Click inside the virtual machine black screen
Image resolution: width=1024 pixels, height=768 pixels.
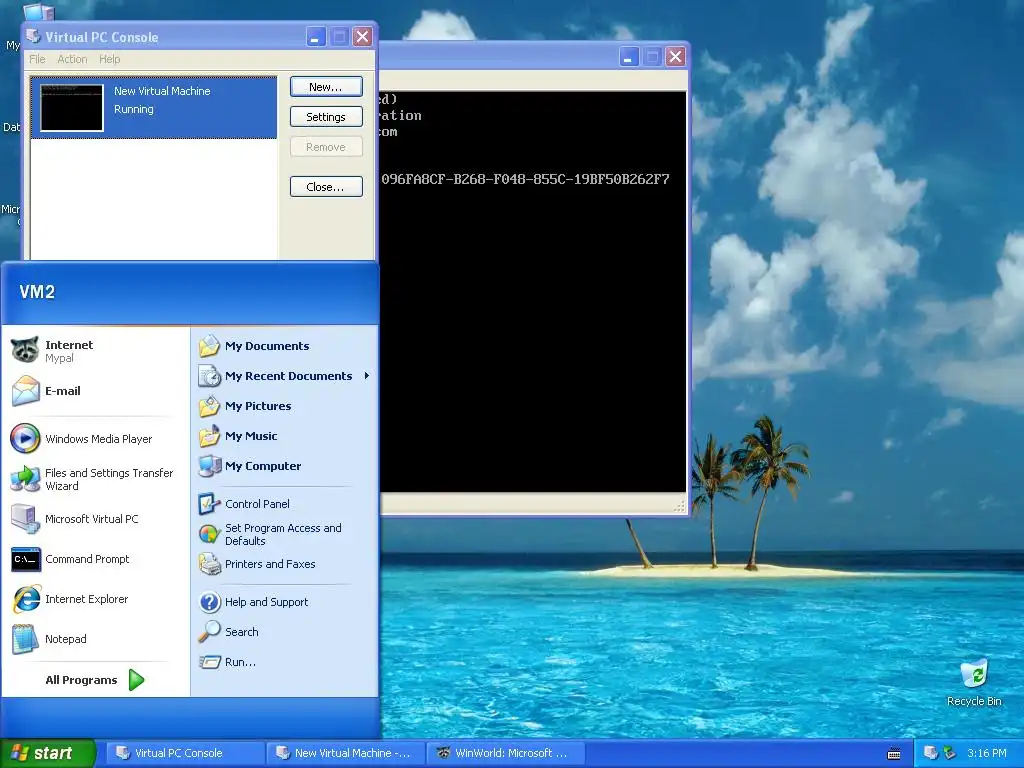point(533,291)
